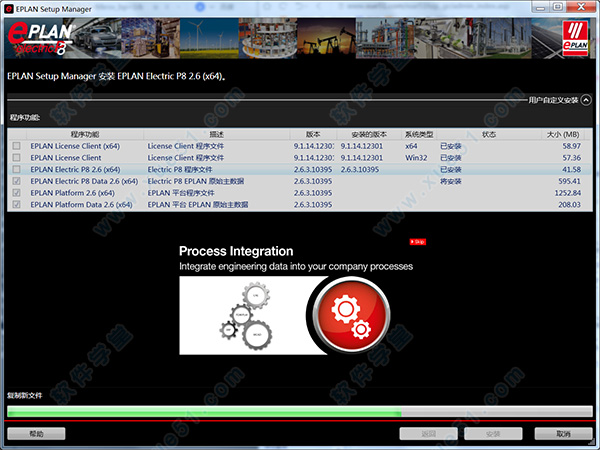
Task: Toggle the EPLAN License Client (x64) checkbox
Action: 16,146
